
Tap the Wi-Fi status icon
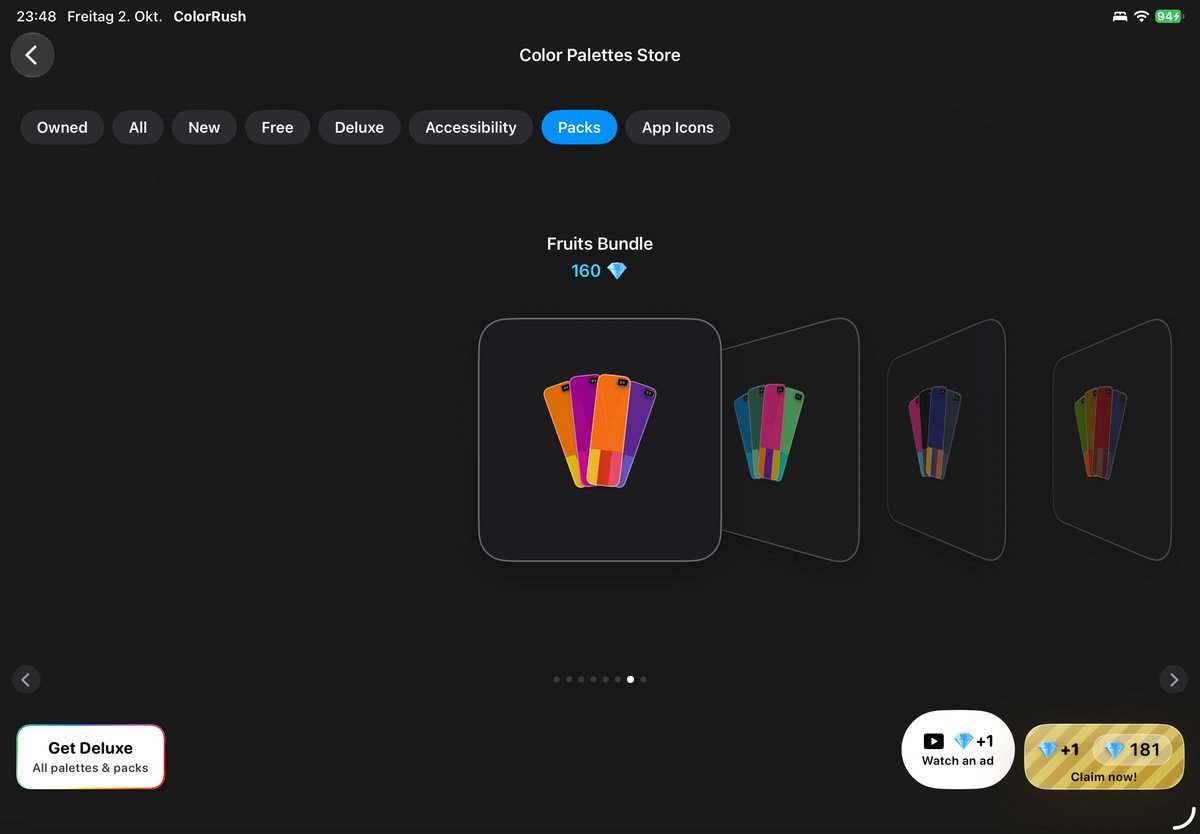coord(1141,17)
